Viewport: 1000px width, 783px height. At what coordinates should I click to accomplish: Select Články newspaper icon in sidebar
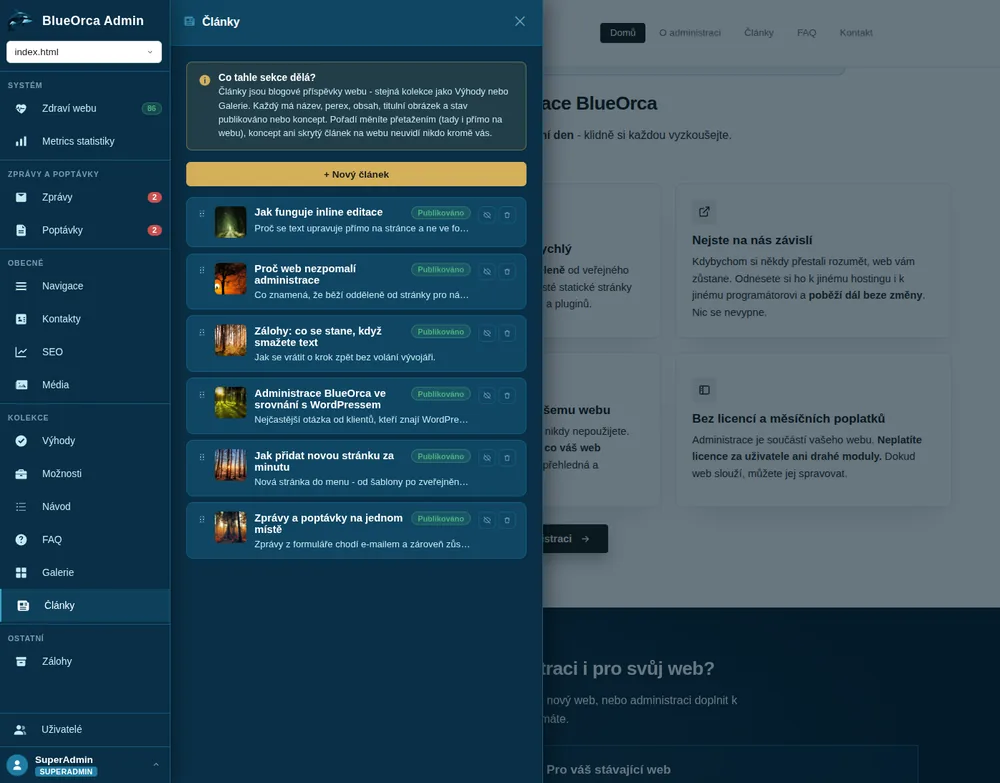pos(23,605)
